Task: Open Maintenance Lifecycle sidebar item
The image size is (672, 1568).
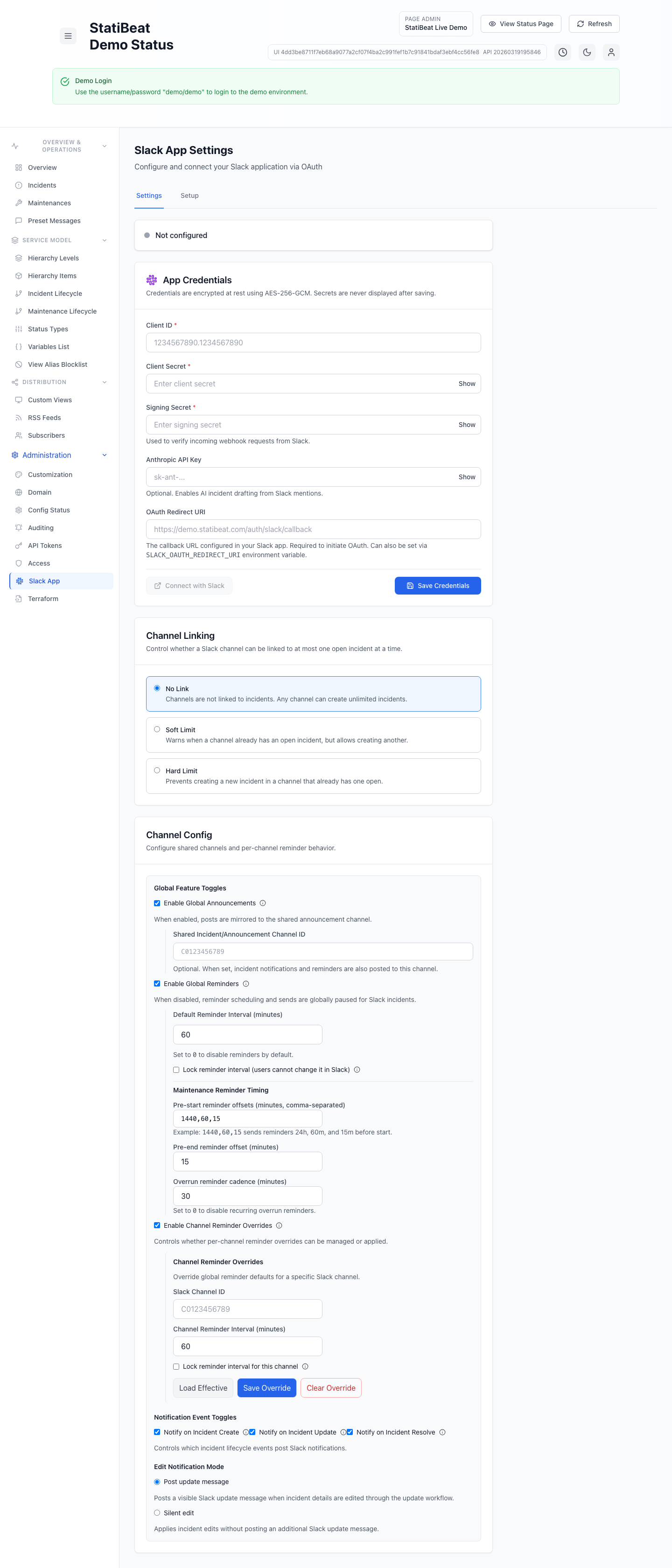Action: click(62, 311)
